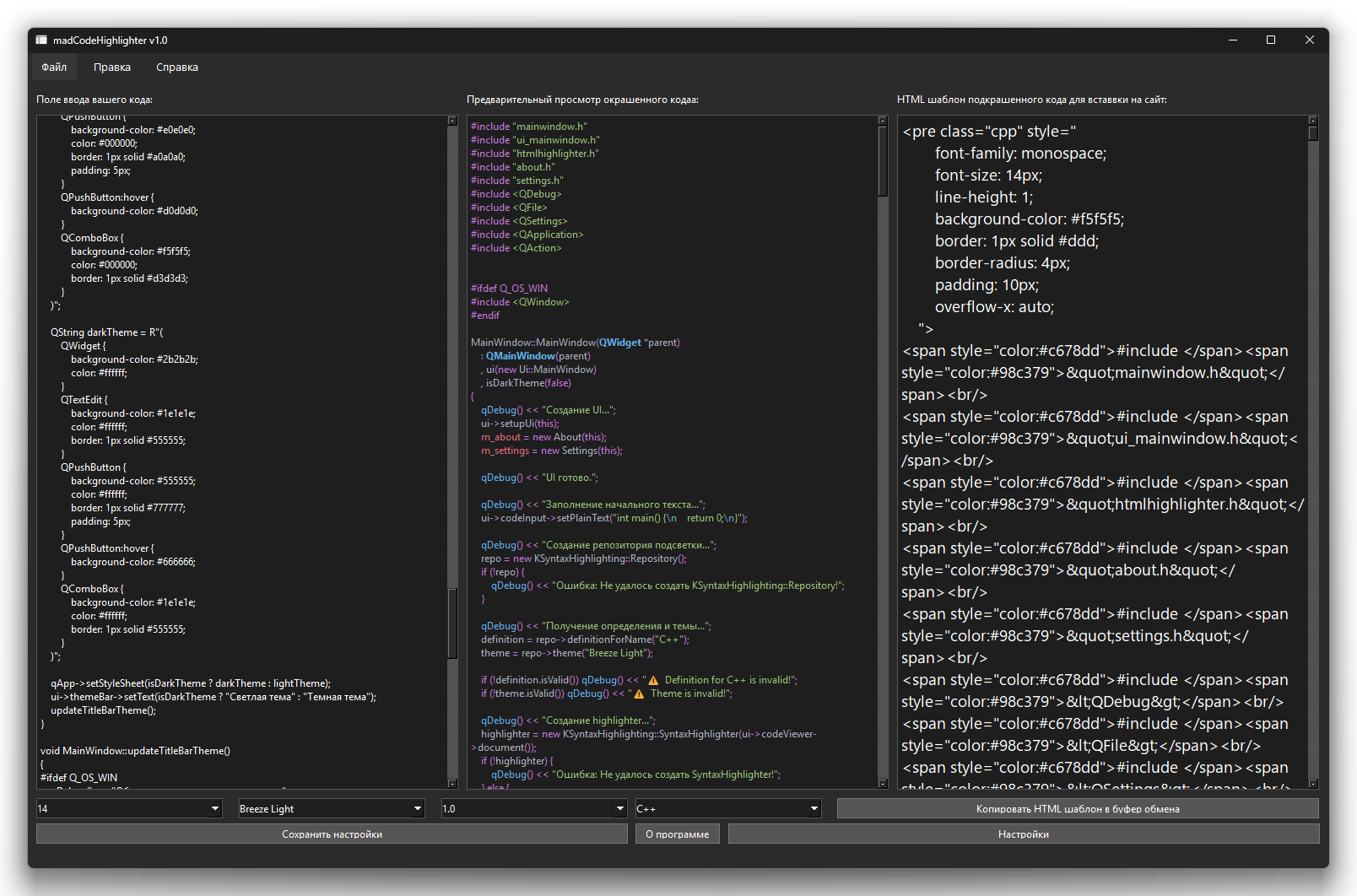Open the О программе dialog

[x=678, y=834]
